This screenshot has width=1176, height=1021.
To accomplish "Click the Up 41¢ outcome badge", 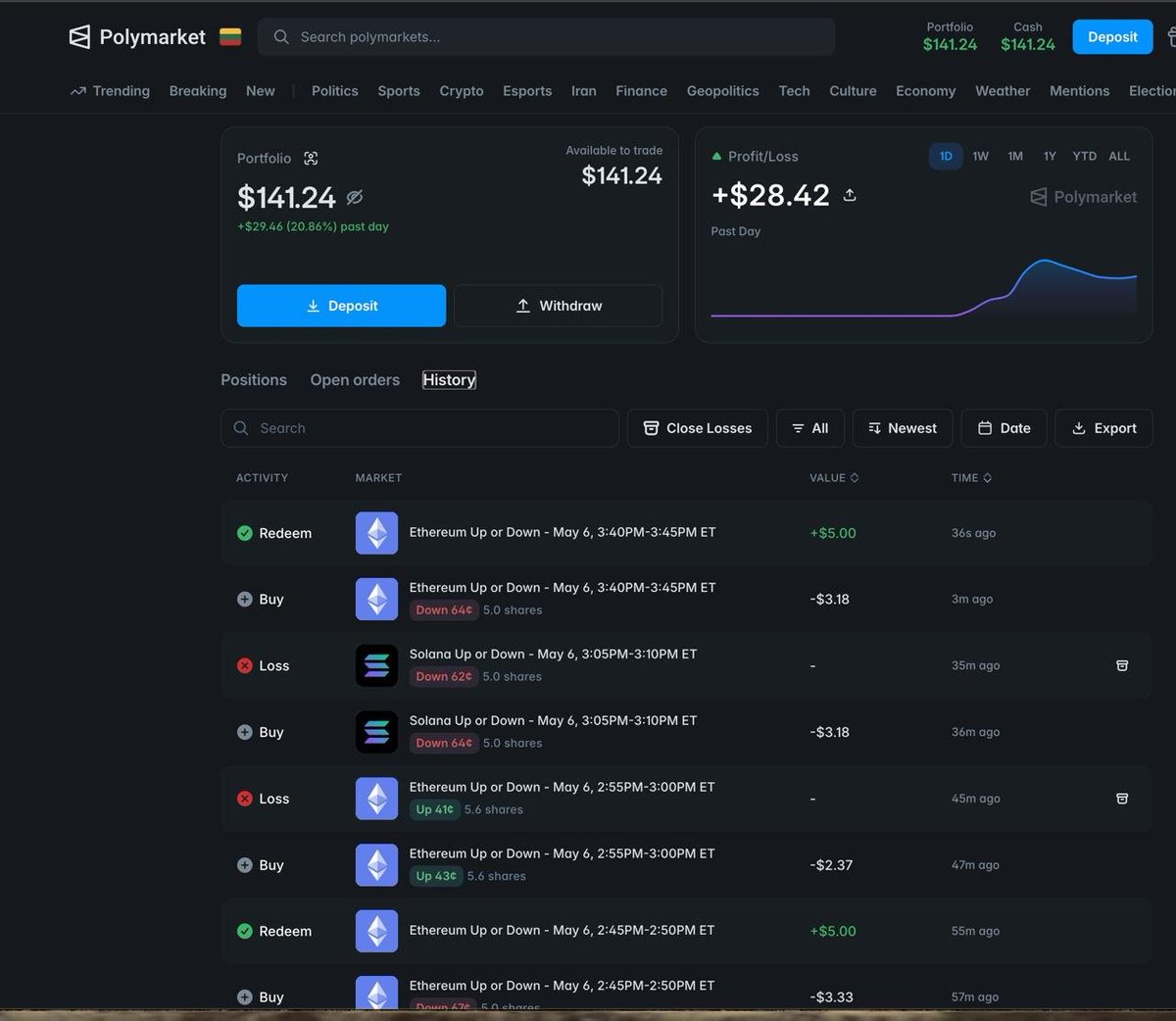I will tap(434, 809).
